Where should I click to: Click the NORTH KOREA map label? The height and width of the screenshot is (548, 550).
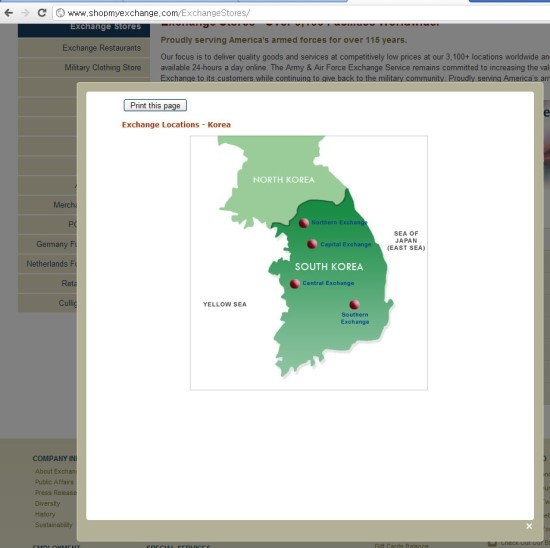click(284, 180)
